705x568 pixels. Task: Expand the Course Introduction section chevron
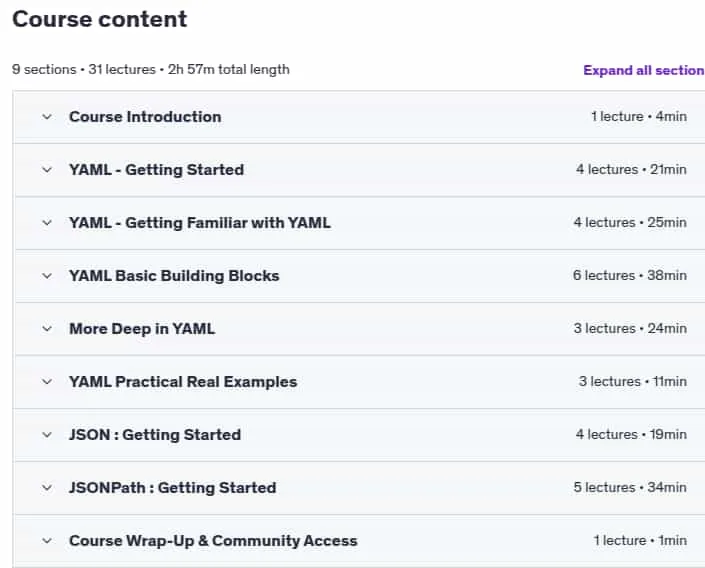click(47, 117)
